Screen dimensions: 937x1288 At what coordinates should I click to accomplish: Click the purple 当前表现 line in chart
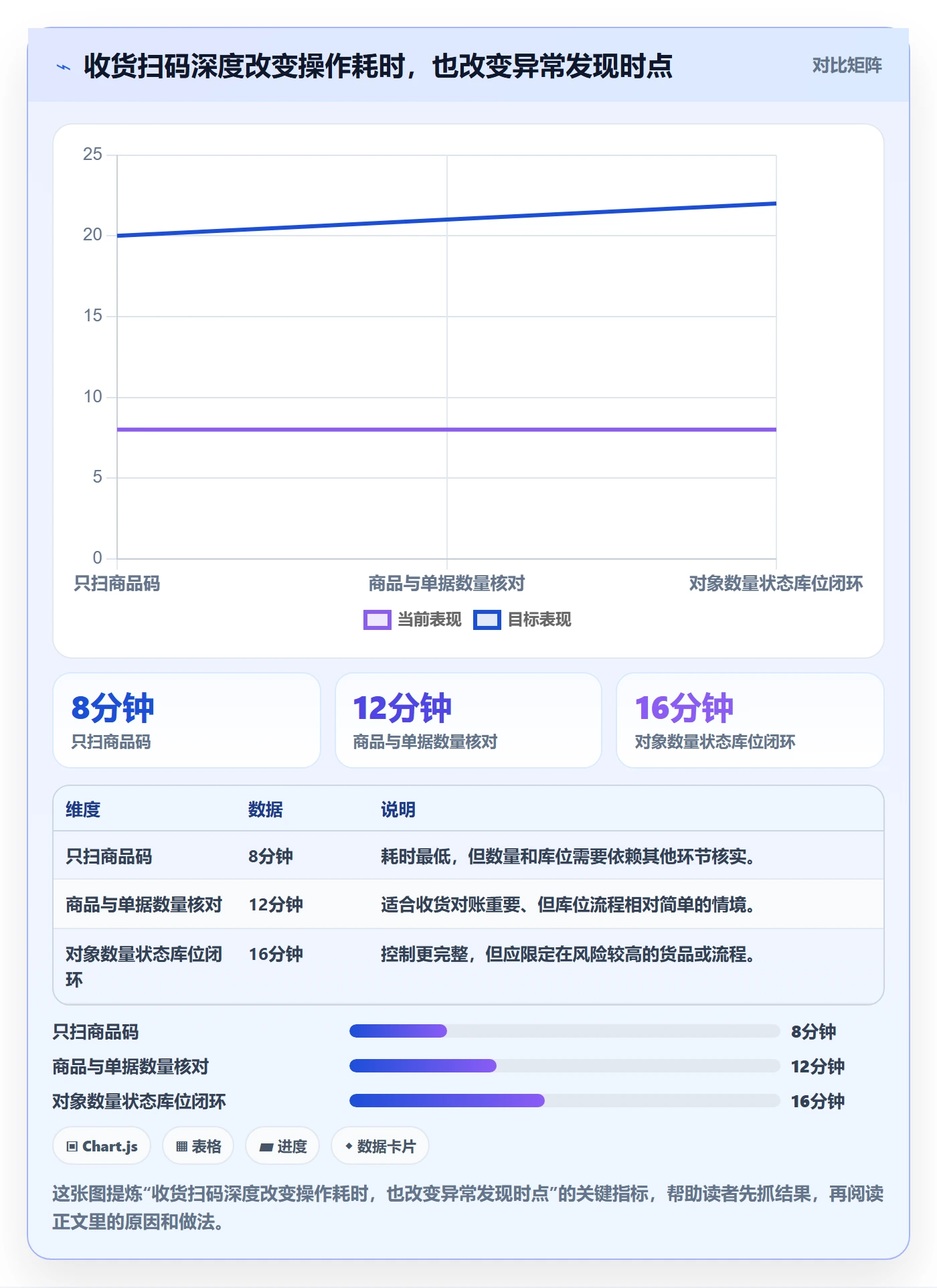(446, 429)
